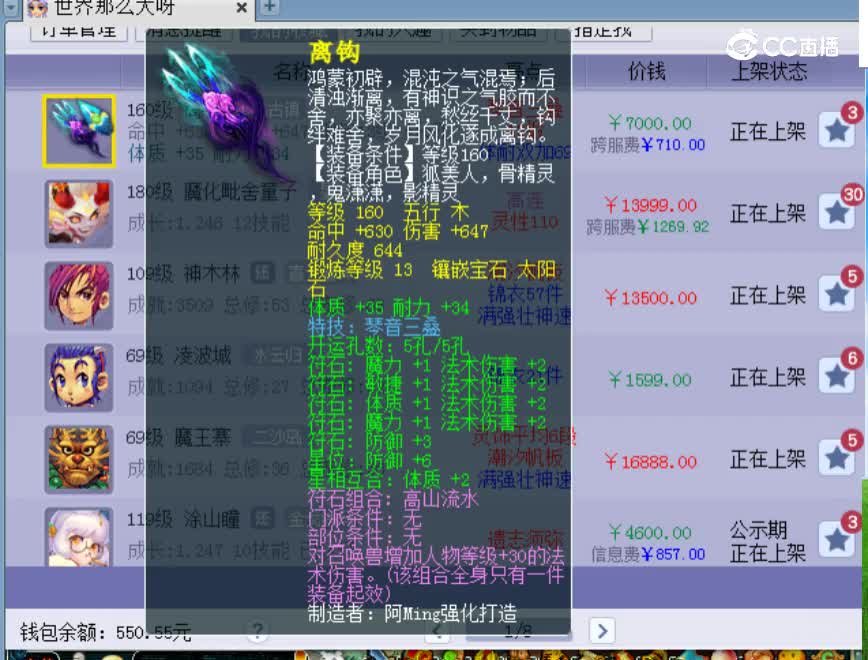Click the 119级 涂山瞳 listing name
The image size is (868, 660).
(183, 519)
